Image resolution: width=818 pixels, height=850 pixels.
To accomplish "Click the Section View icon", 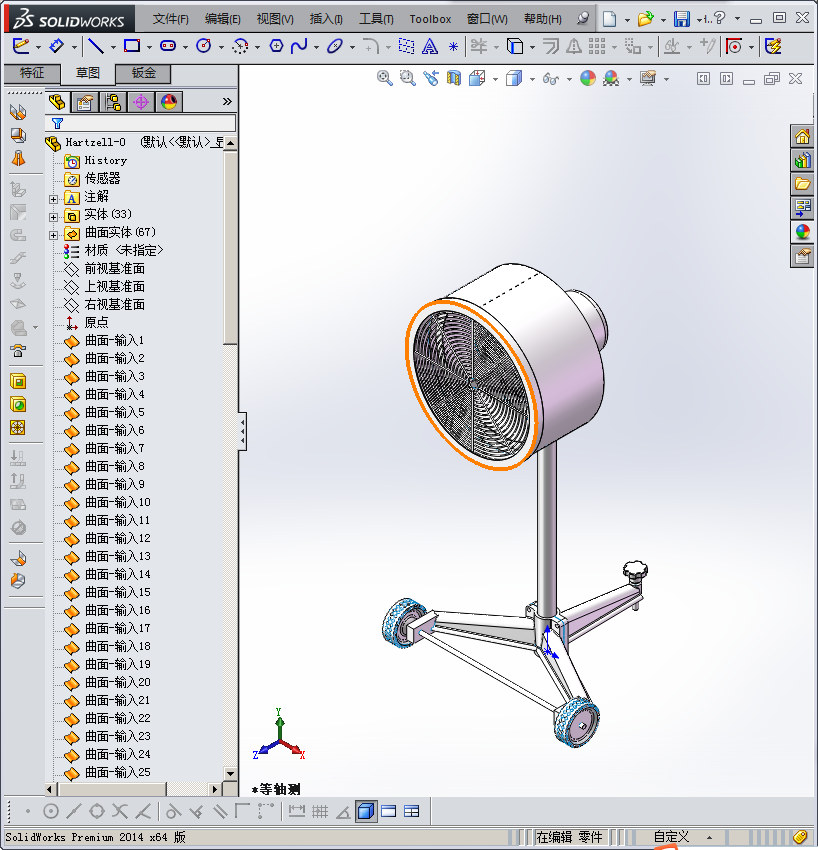I will tap(454, 79).
